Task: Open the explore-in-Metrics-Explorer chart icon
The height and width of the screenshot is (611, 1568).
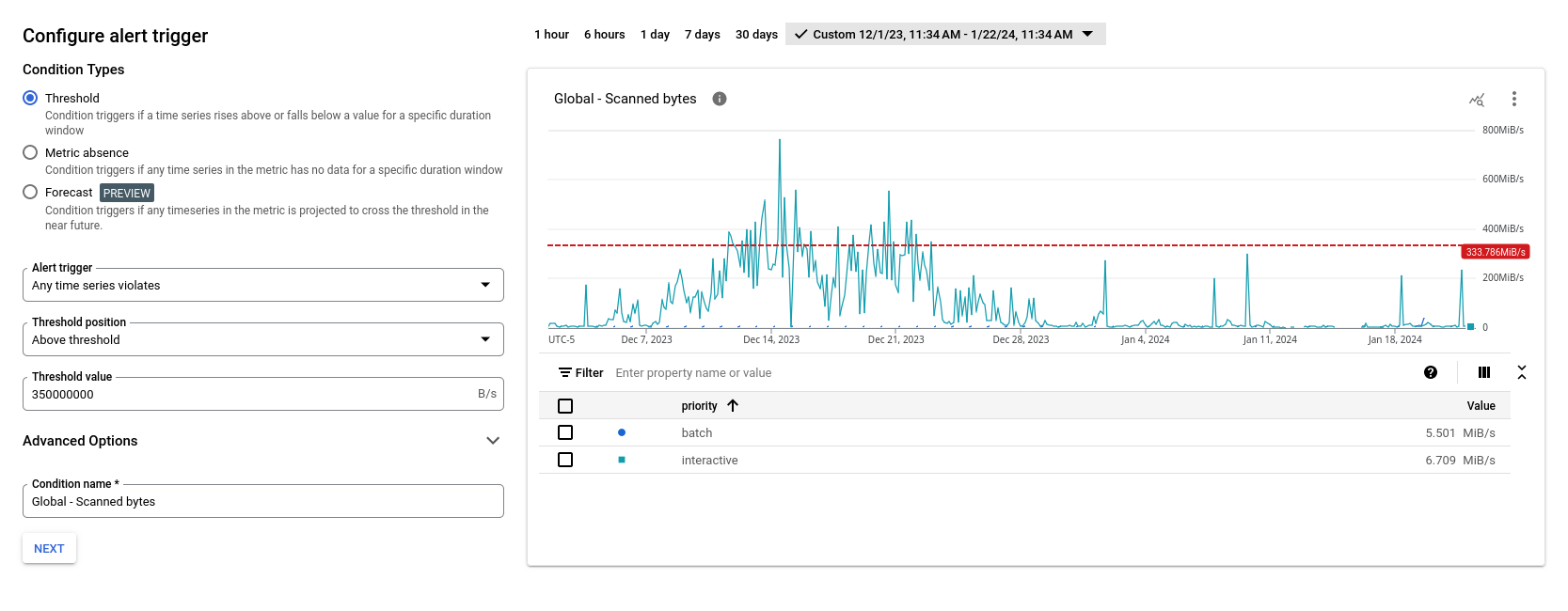Action: pos(1477,100)
